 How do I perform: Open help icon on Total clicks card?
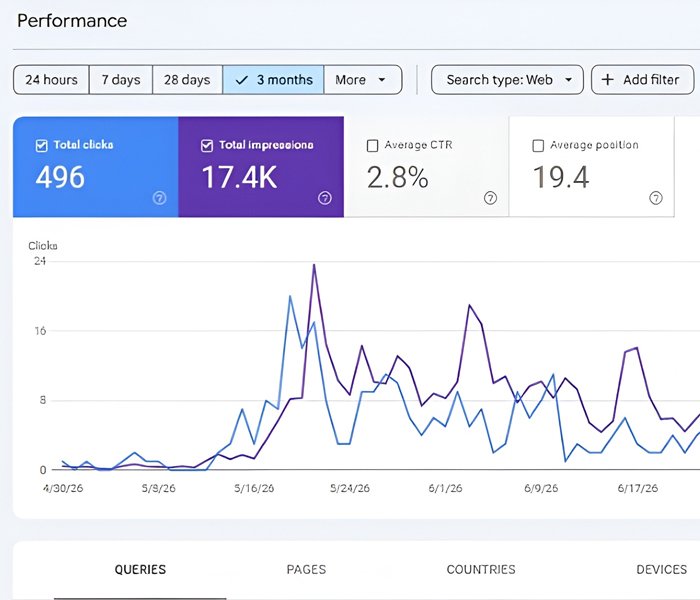pyautogui.click(x=159, y=198)
